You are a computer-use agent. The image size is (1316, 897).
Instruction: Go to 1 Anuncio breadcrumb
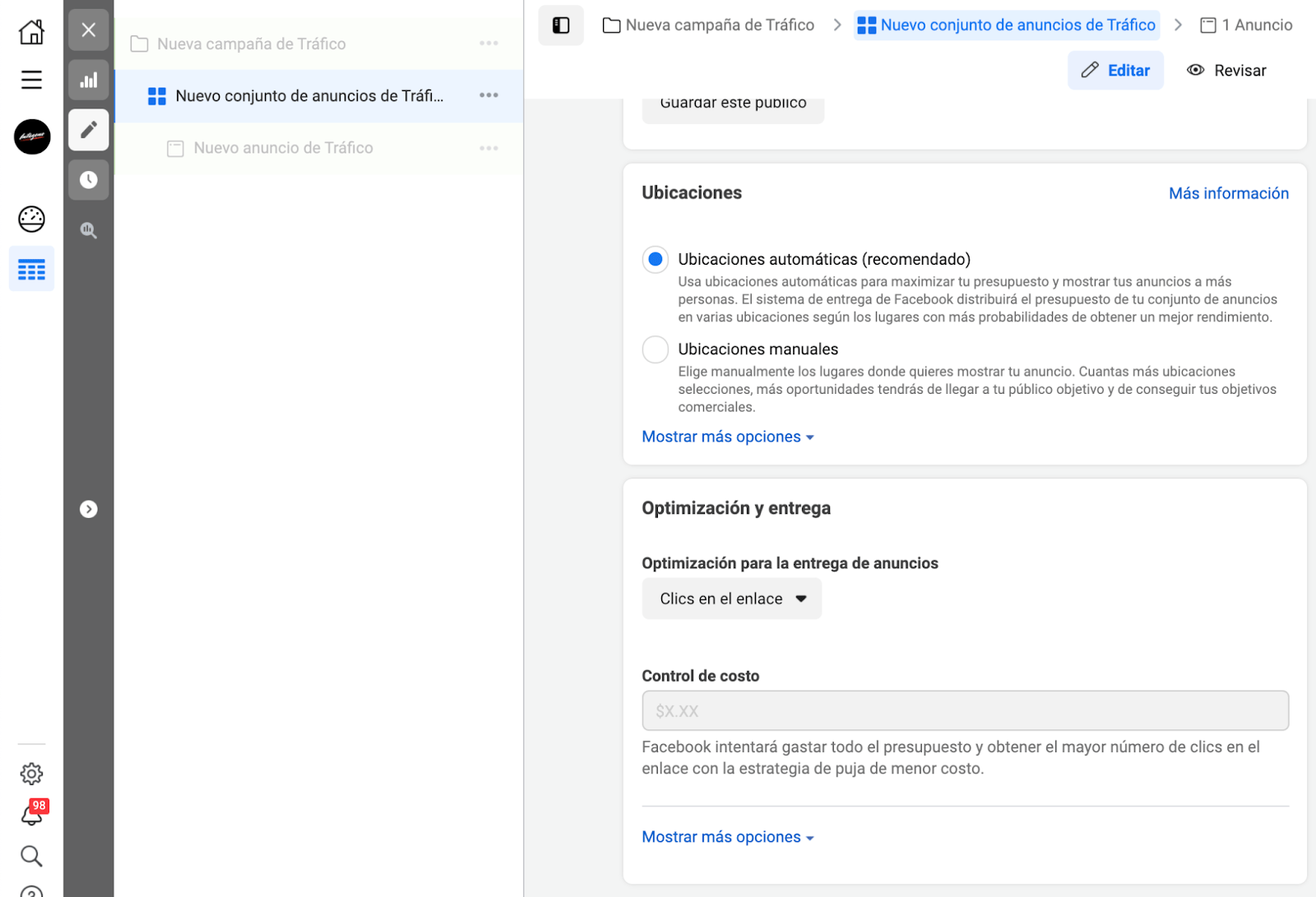pos(1246,25)
